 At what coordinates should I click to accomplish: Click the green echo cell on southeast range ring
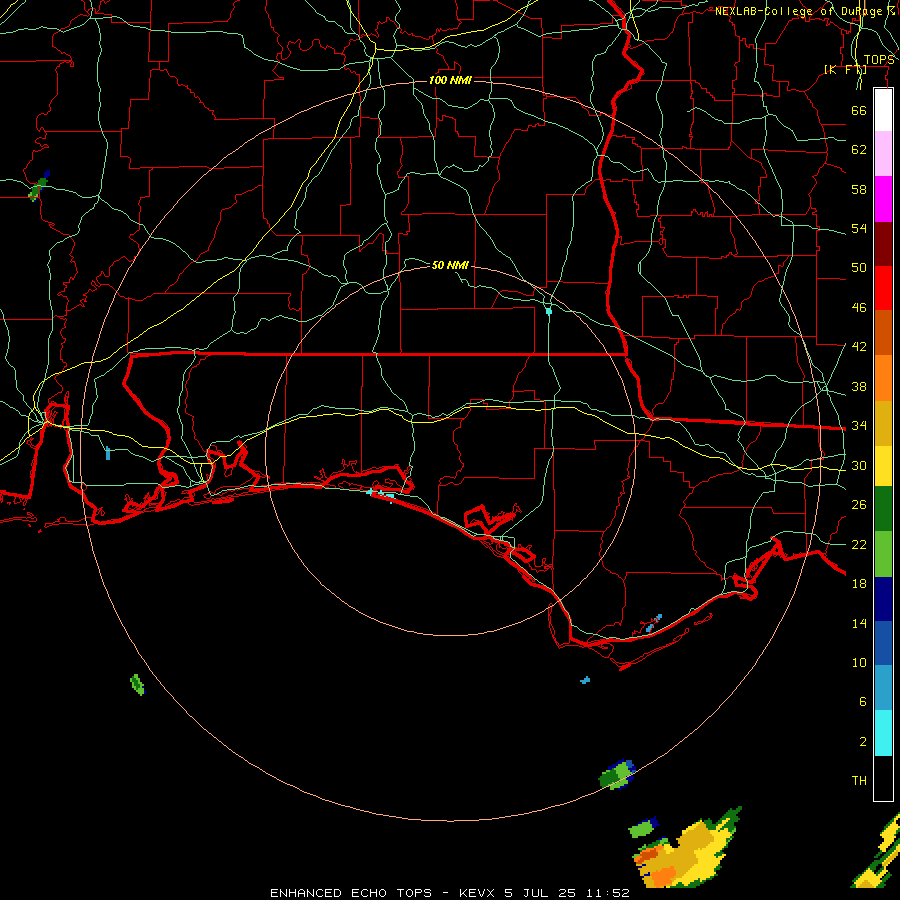tap(617, 774)
